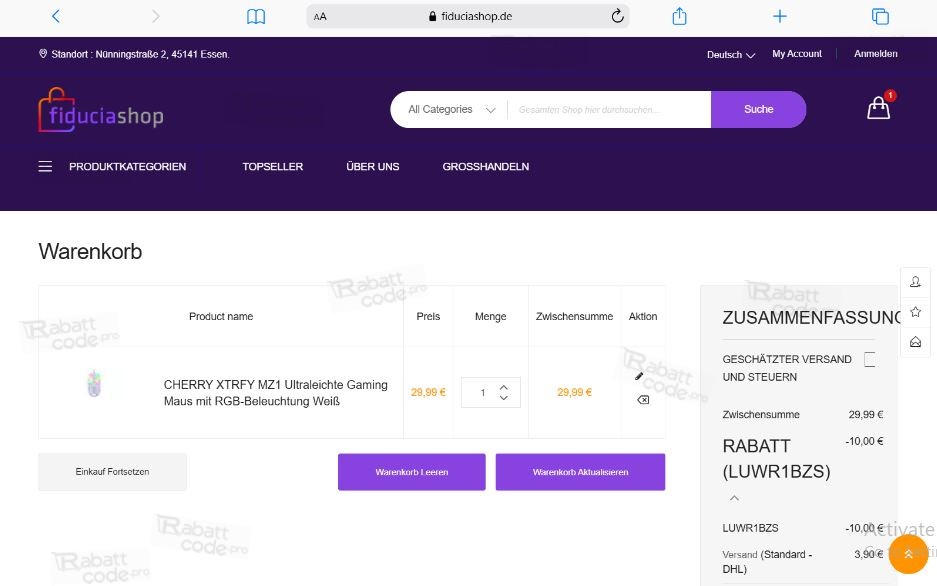Open the CHERRY XTRFY MZ1 product thumbnail

coord(94,383)
